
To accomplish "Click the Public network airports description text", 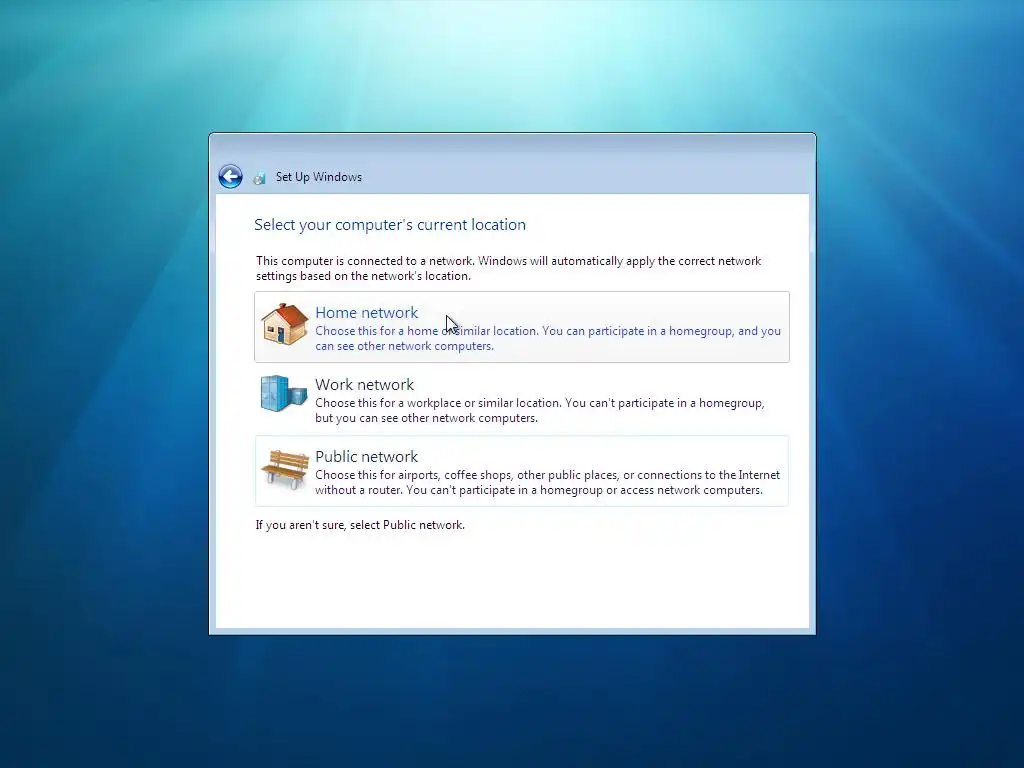I will 547,482.
